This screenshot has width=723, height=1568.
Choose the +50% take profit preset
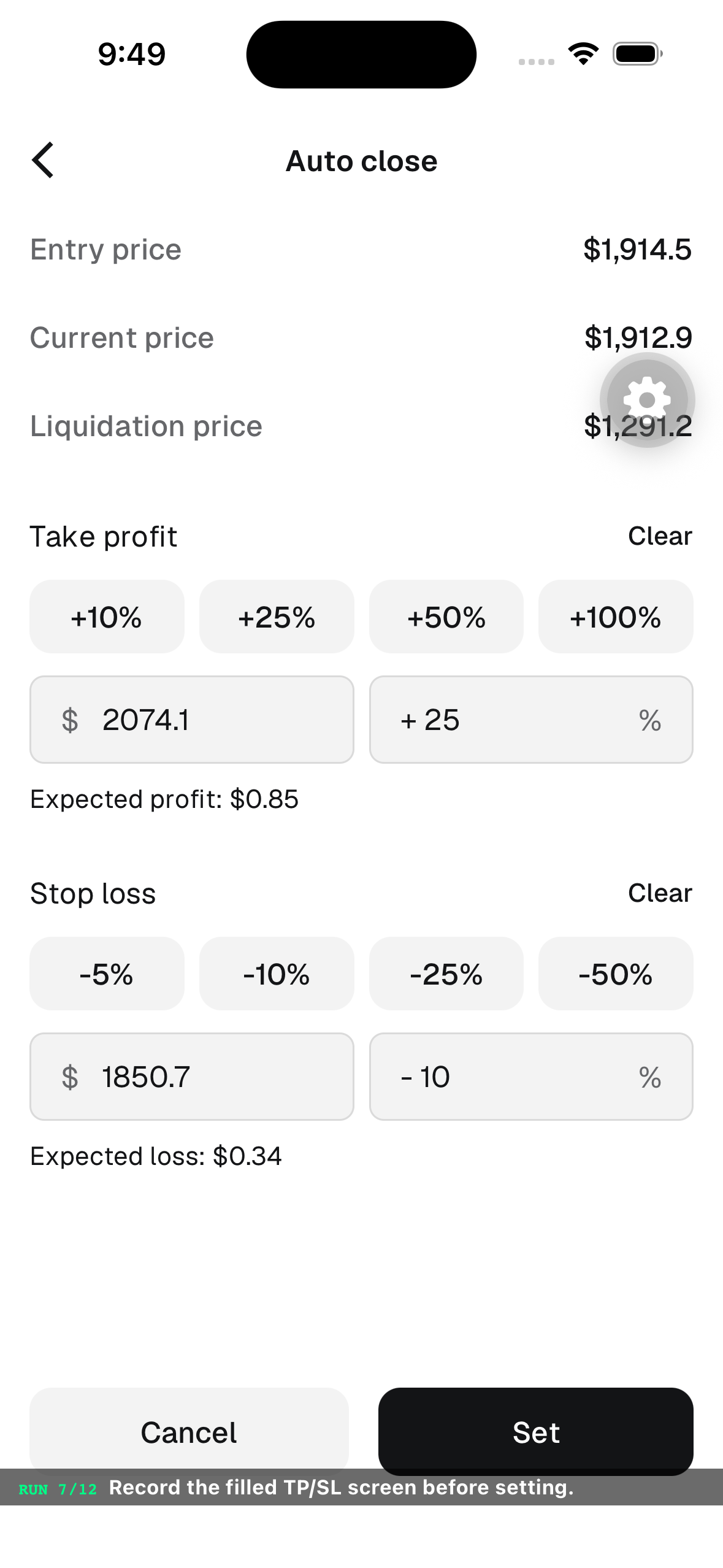tap(446, 617)
